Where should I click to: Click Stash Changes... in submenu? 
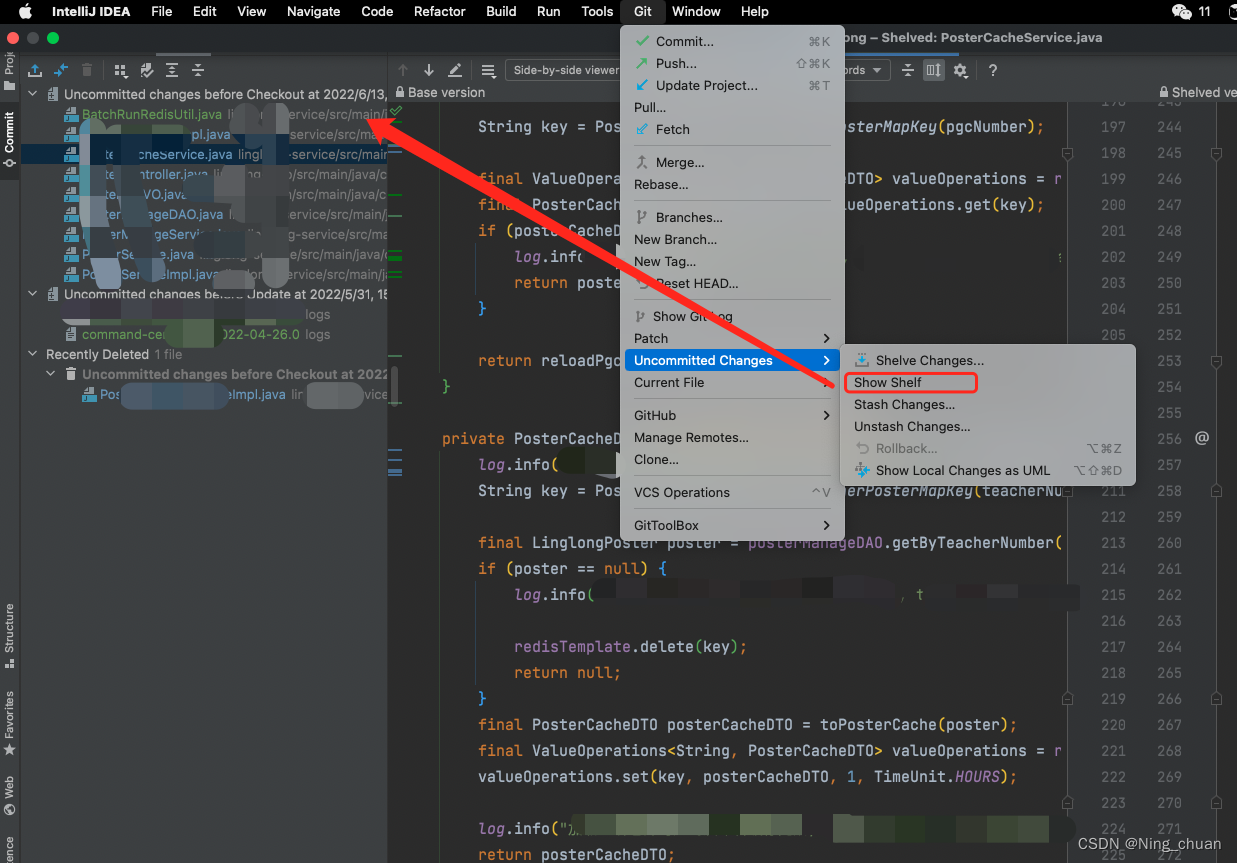pyautogui.click(x=988, y=404)
